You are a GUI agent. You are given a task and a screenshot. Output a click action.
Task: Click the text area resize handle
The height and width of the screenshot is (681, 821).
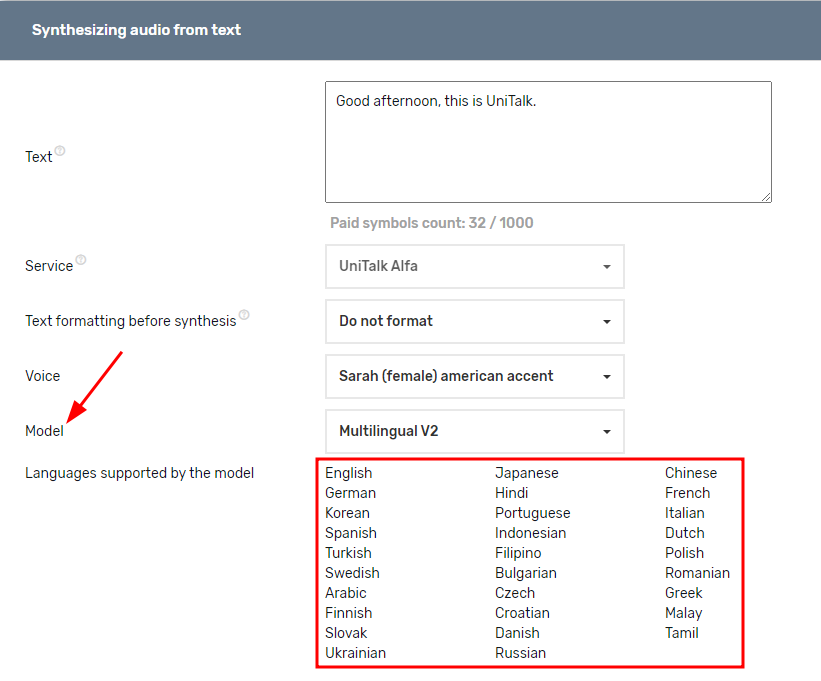pyautogui.click(x=765, y=196)
